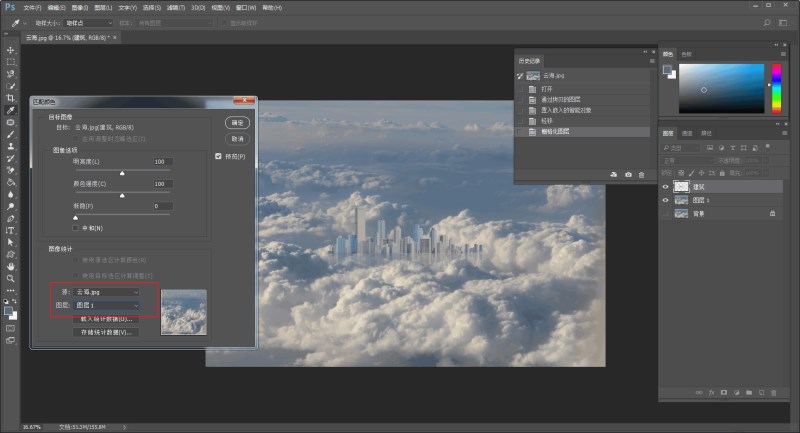Screen dimensions: 800x433
Task: Enable the Neutralize (中和) checkbox
Action: click(x=76, y=226)
